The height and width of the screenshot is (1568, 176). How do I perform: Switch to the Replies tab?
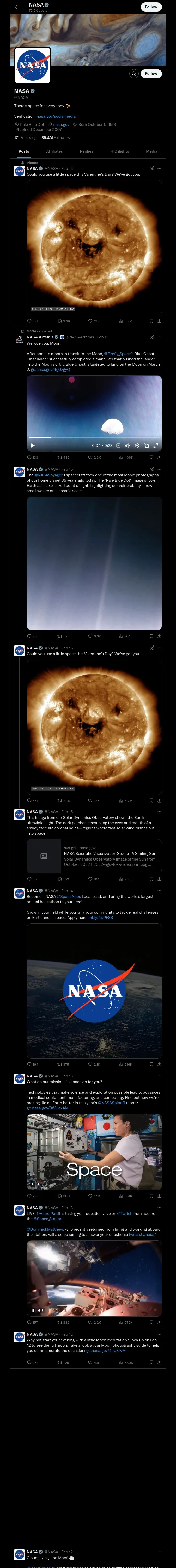pyautogui.click(x=87, y=151)
